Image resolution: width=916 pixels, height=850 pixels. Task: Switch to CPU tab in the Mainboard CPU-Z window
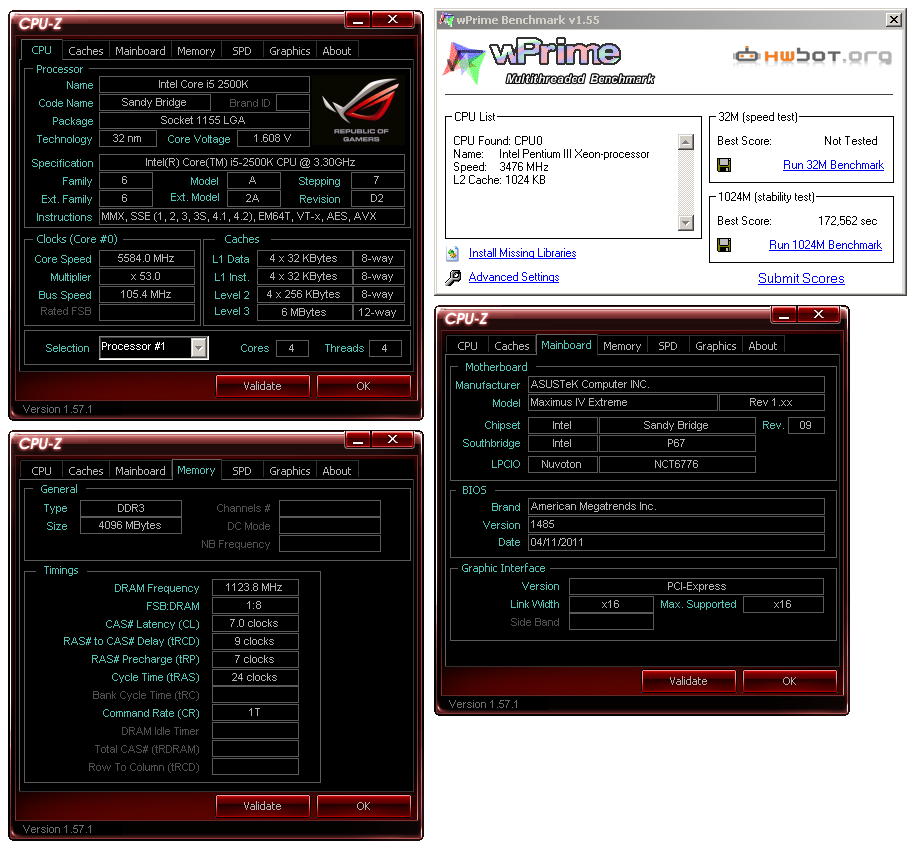467,346
